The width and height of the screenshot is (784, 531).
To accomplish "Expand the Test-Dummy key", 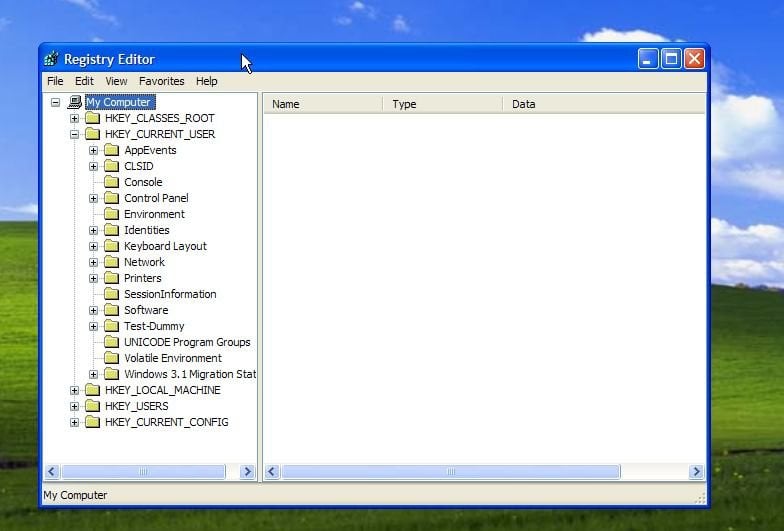I will click(94, 326).
